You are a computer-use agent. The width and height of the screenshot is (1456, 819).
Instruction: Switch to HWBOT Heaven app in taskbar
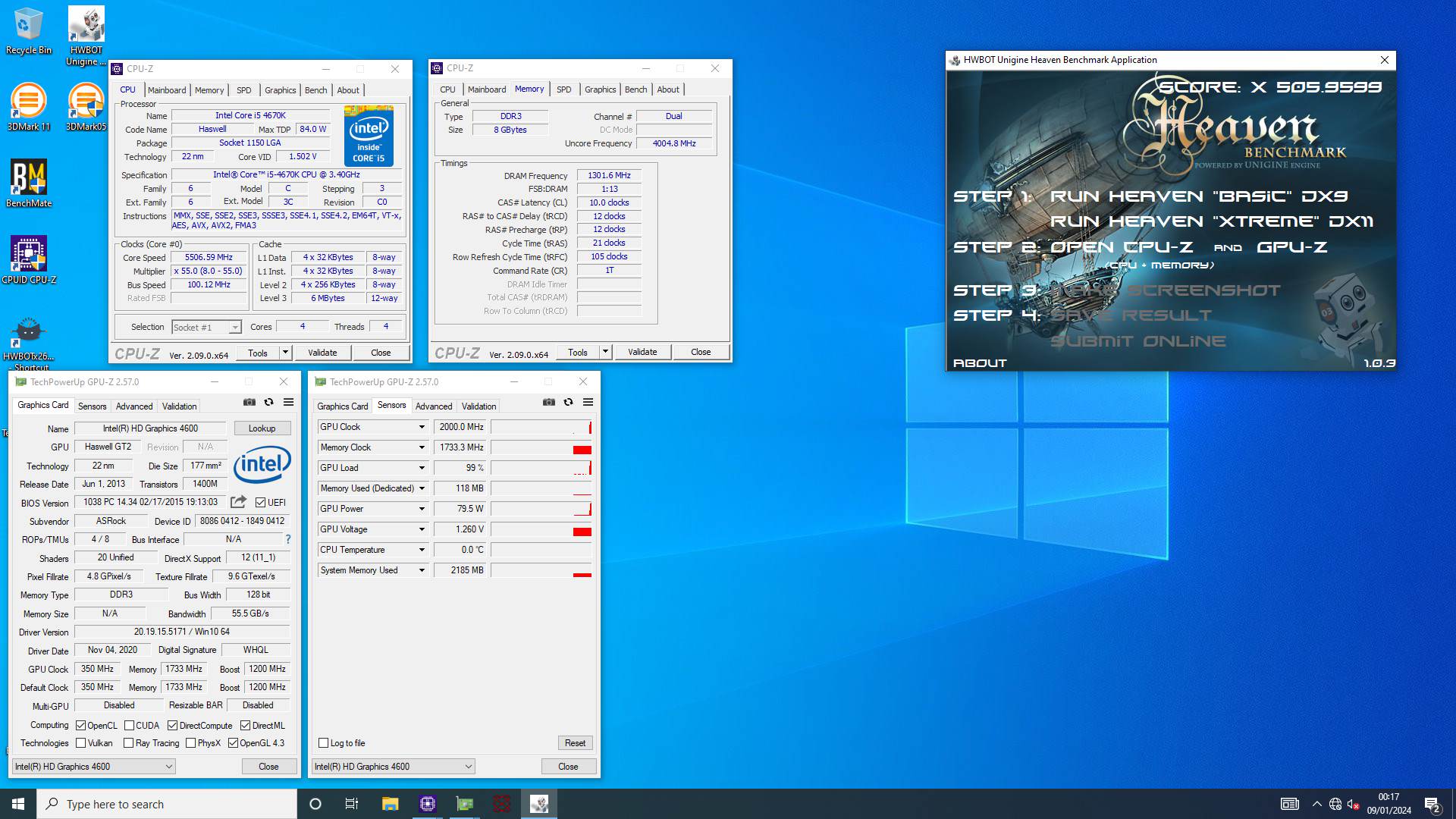coord(539,804)
